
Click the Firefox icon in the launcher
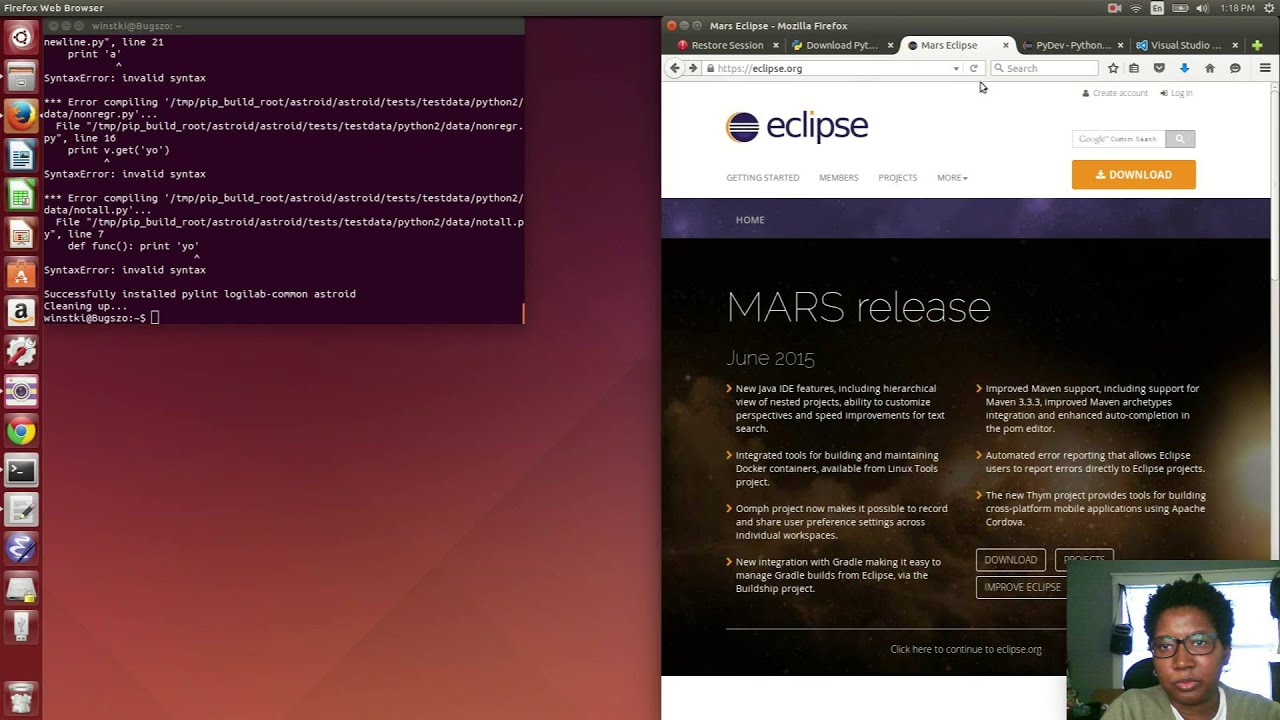coord(21,117)
